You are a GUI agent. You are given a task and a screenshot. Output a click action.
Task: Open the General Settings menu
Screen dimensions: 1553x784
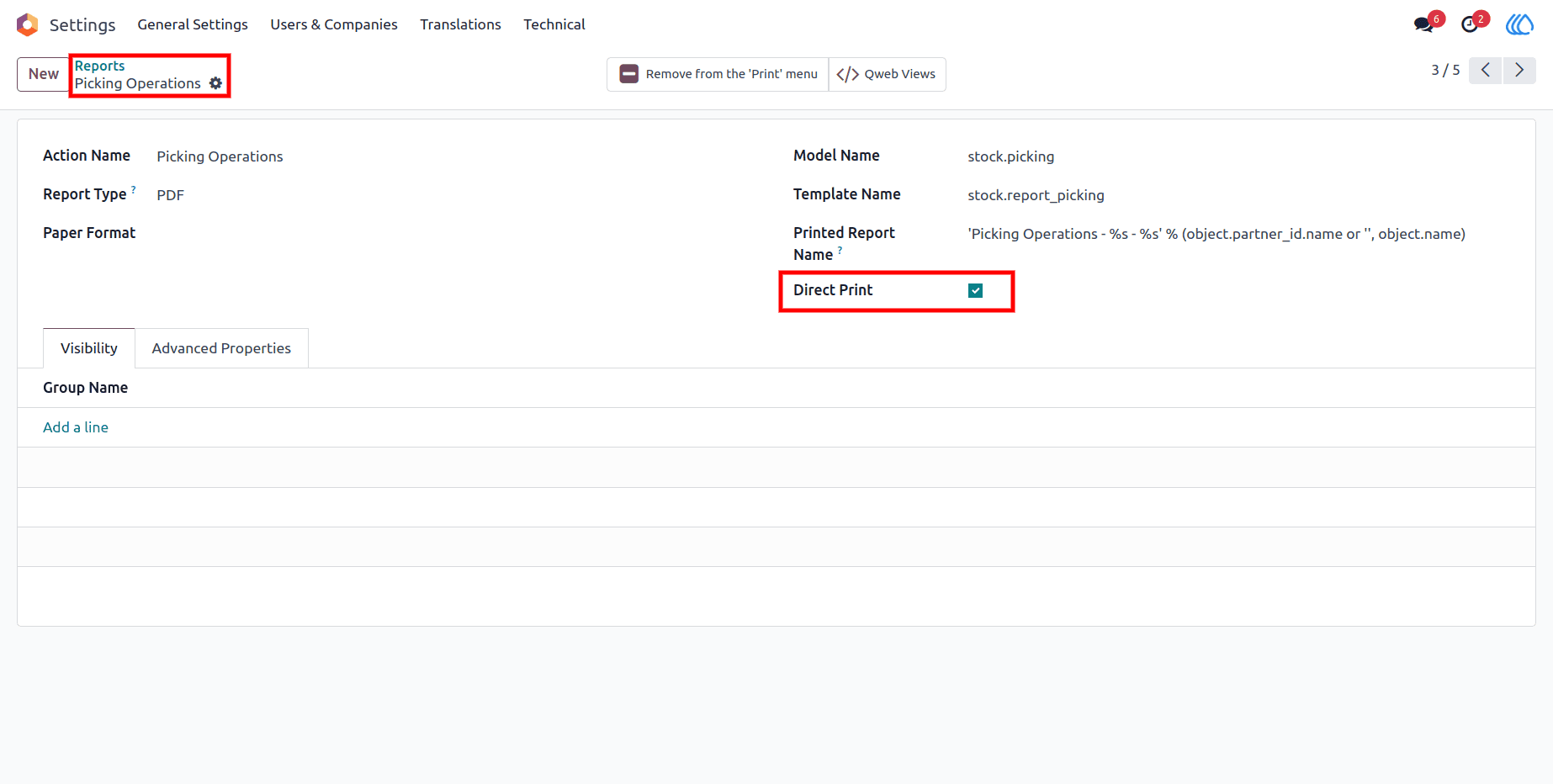193,24
